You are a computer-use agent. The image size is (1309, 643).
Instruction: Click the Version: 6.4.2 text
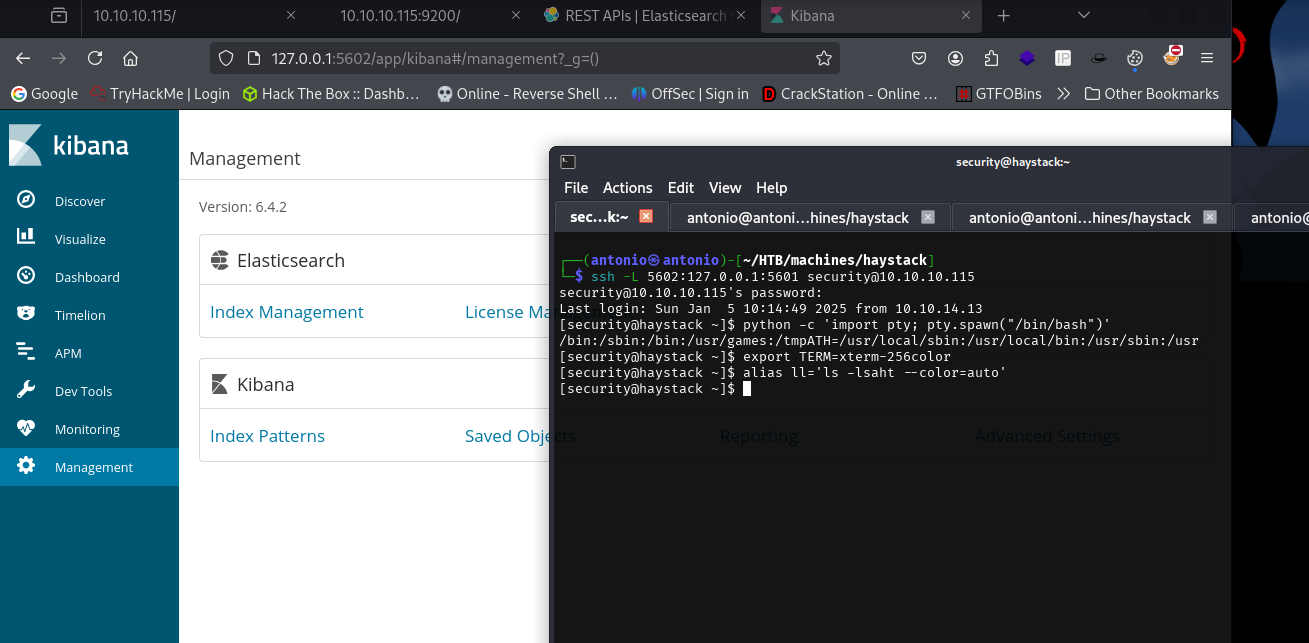coord(243,207)
